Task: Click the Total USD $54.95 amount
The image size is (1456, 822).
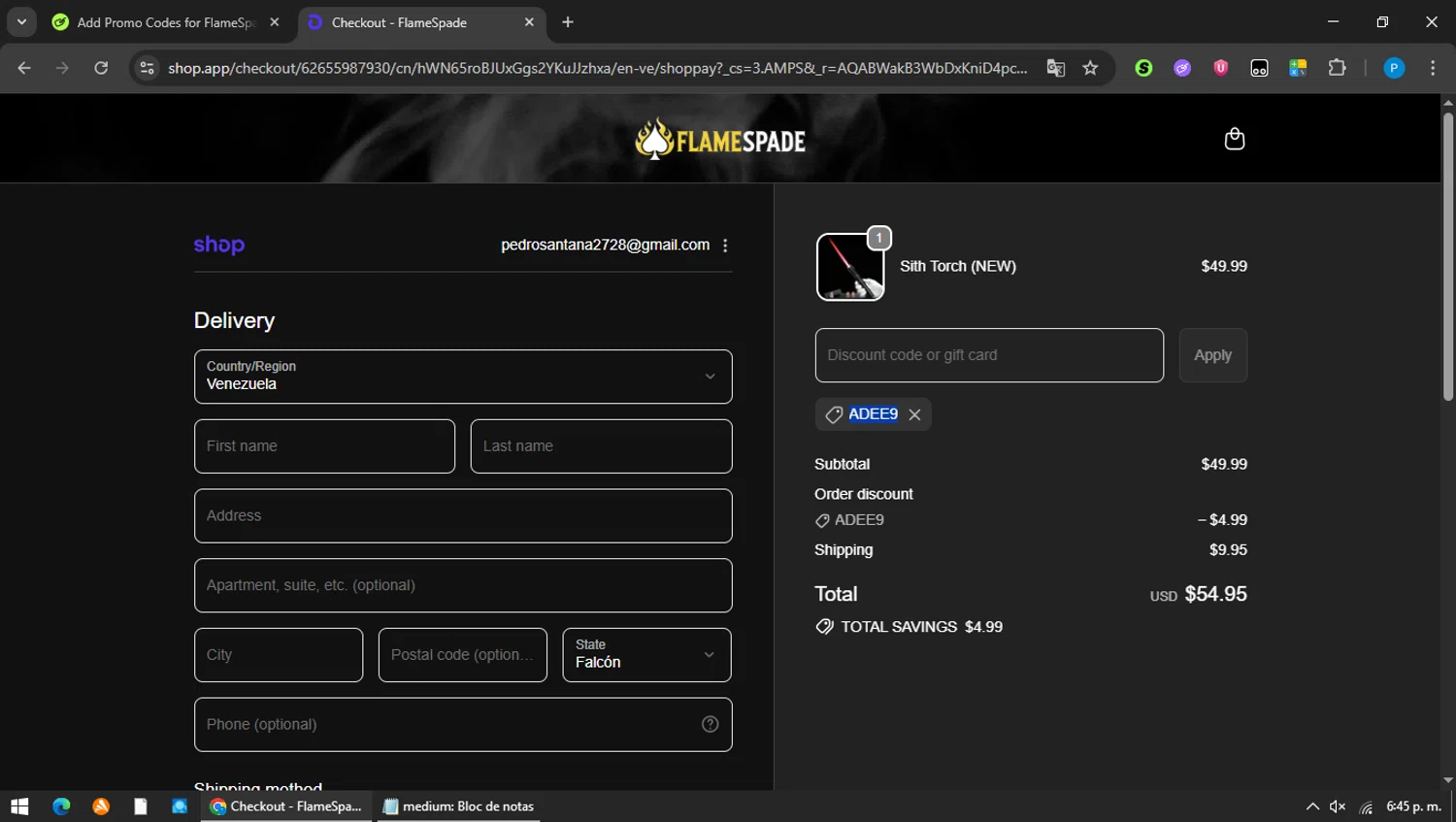Action: click(x=1199, y=594)
